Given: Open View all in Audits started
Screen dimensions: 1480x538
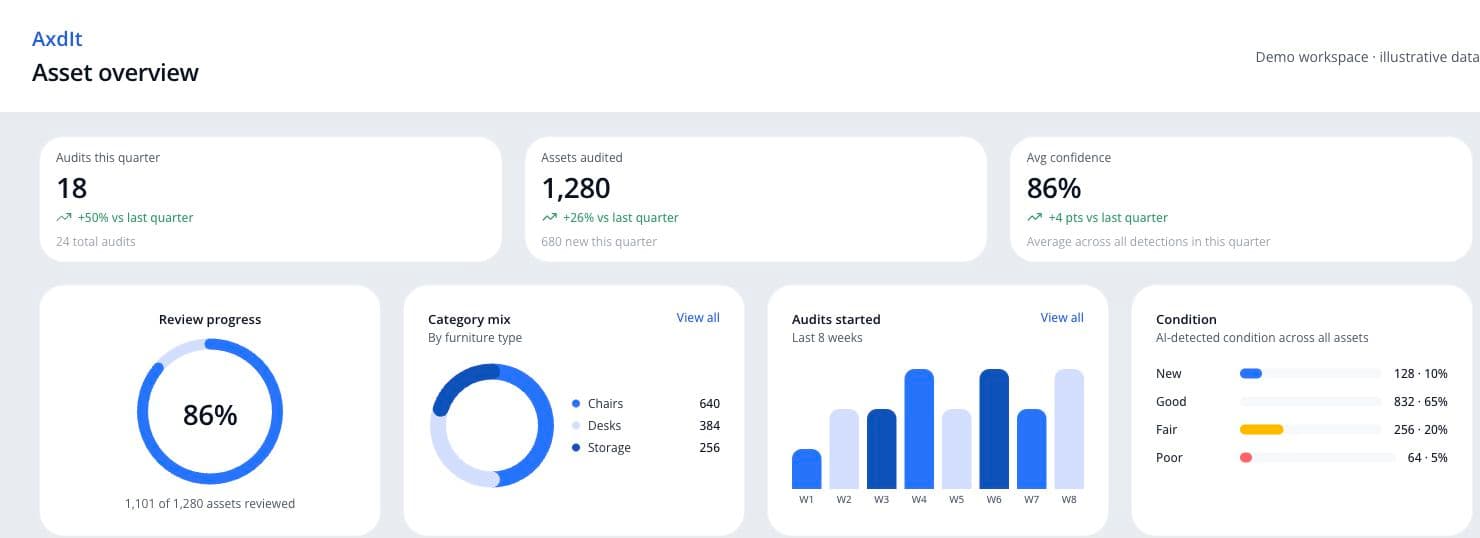Looking at the screenshot, I should click(x=1062, y=317).
